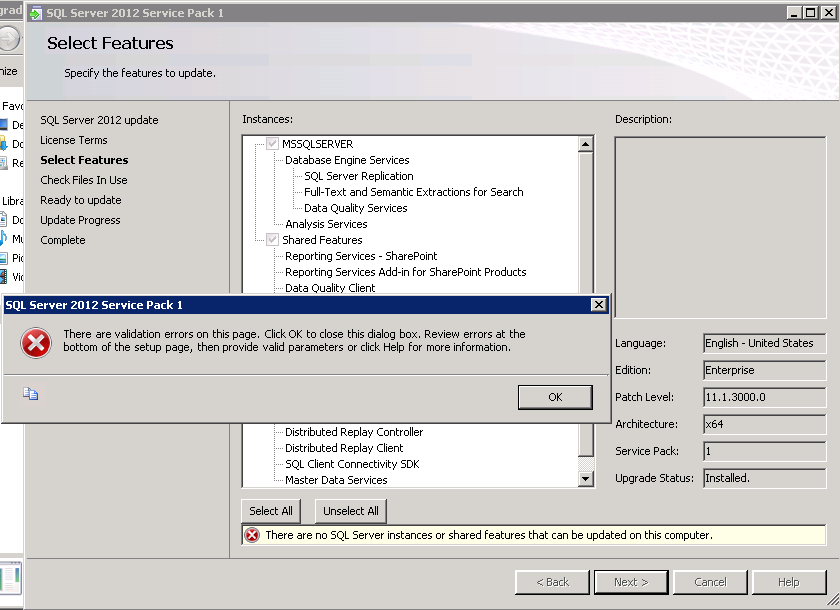
Task: Click the Back button
Action: 552,582
